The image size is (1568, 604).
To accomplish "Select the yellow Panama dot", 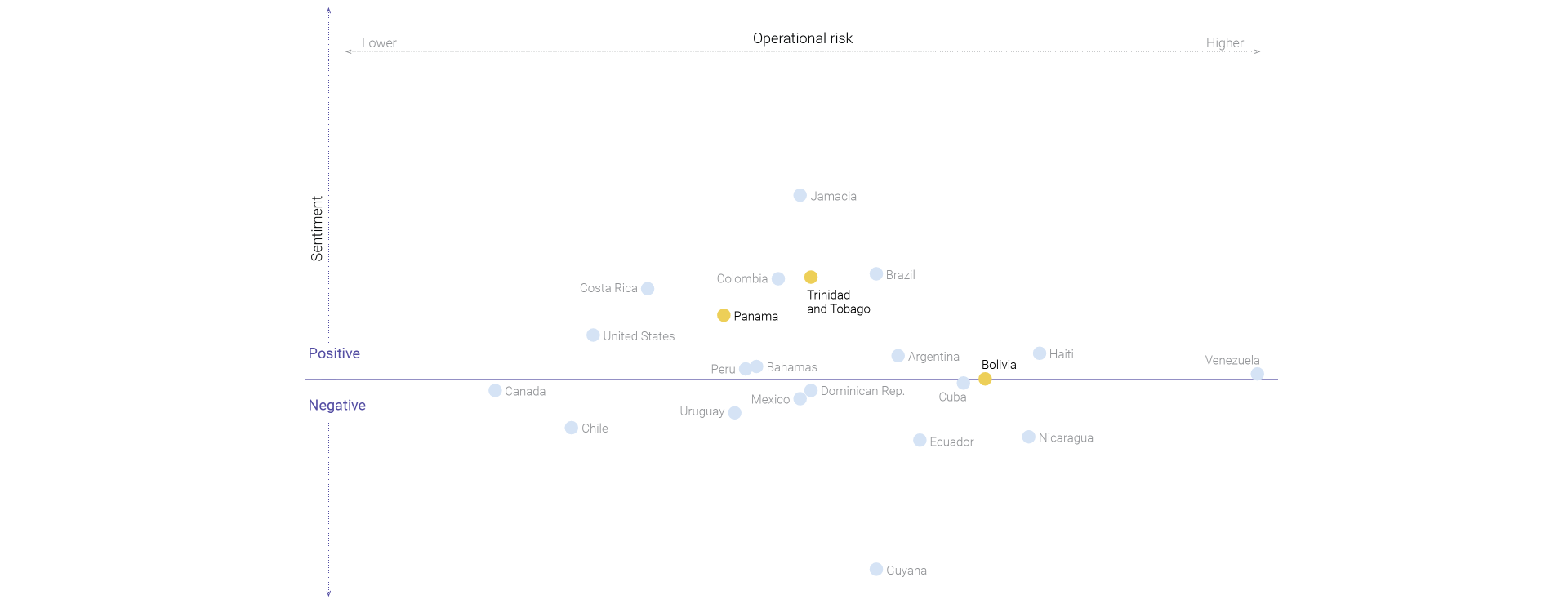I will (724, 315).
